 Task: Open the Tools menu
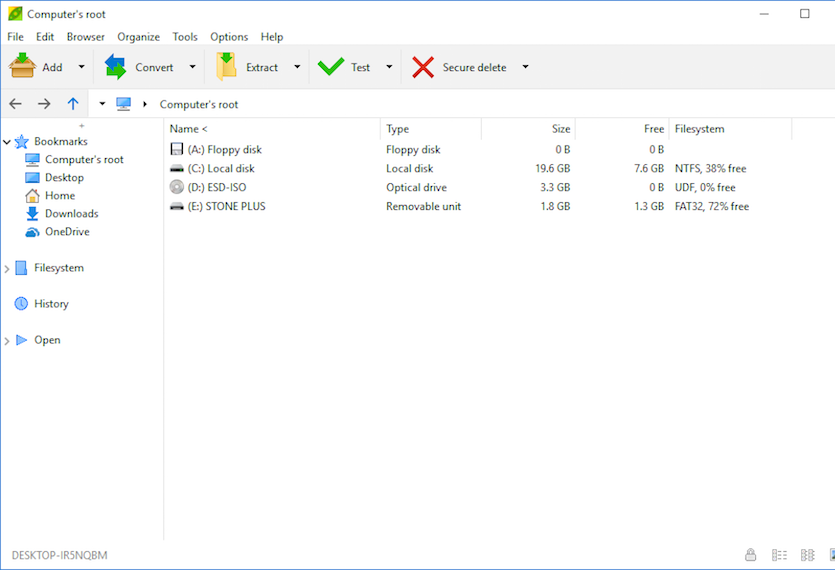coord(185,37)
